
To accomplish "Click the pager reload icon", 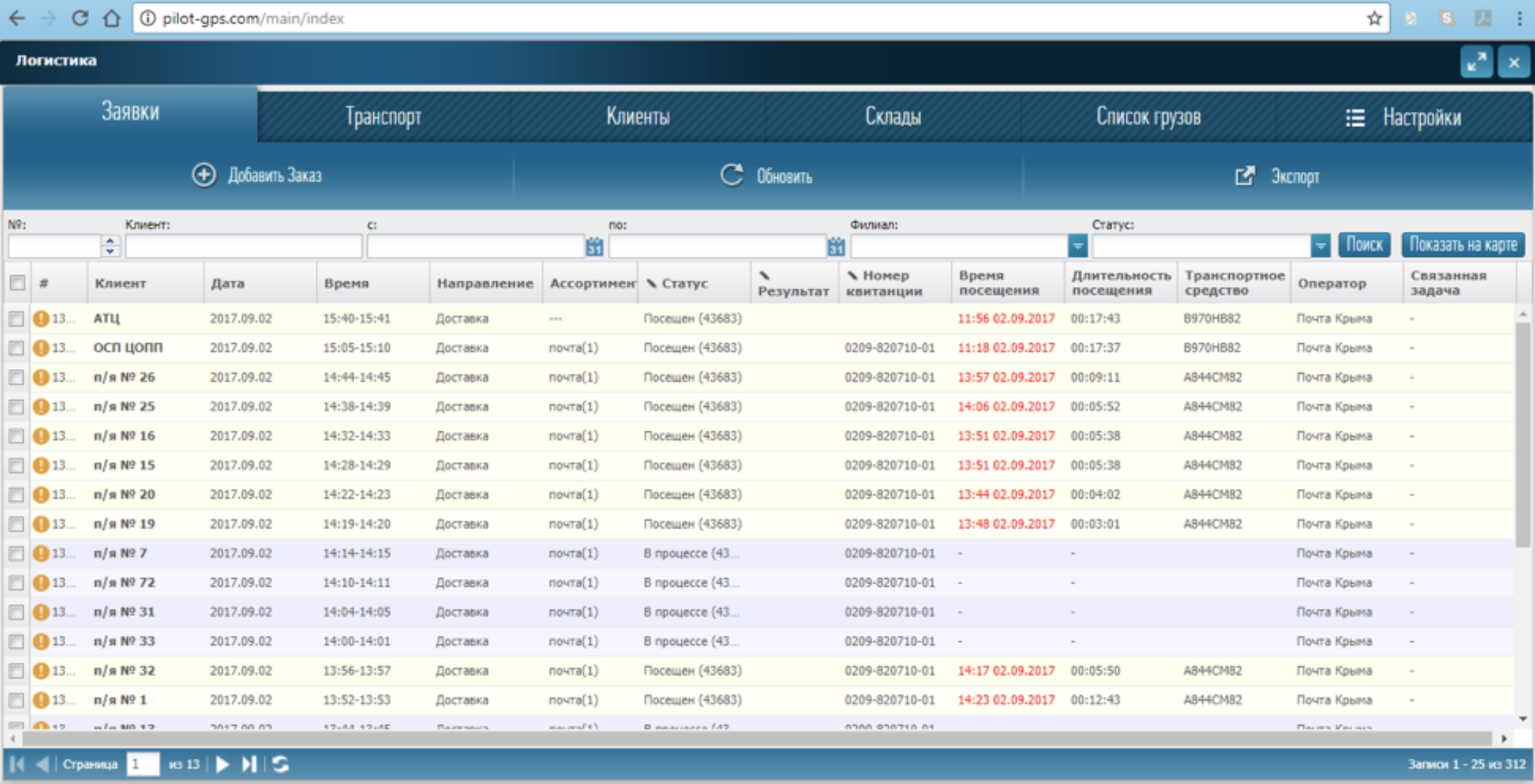I will point(281,764).
